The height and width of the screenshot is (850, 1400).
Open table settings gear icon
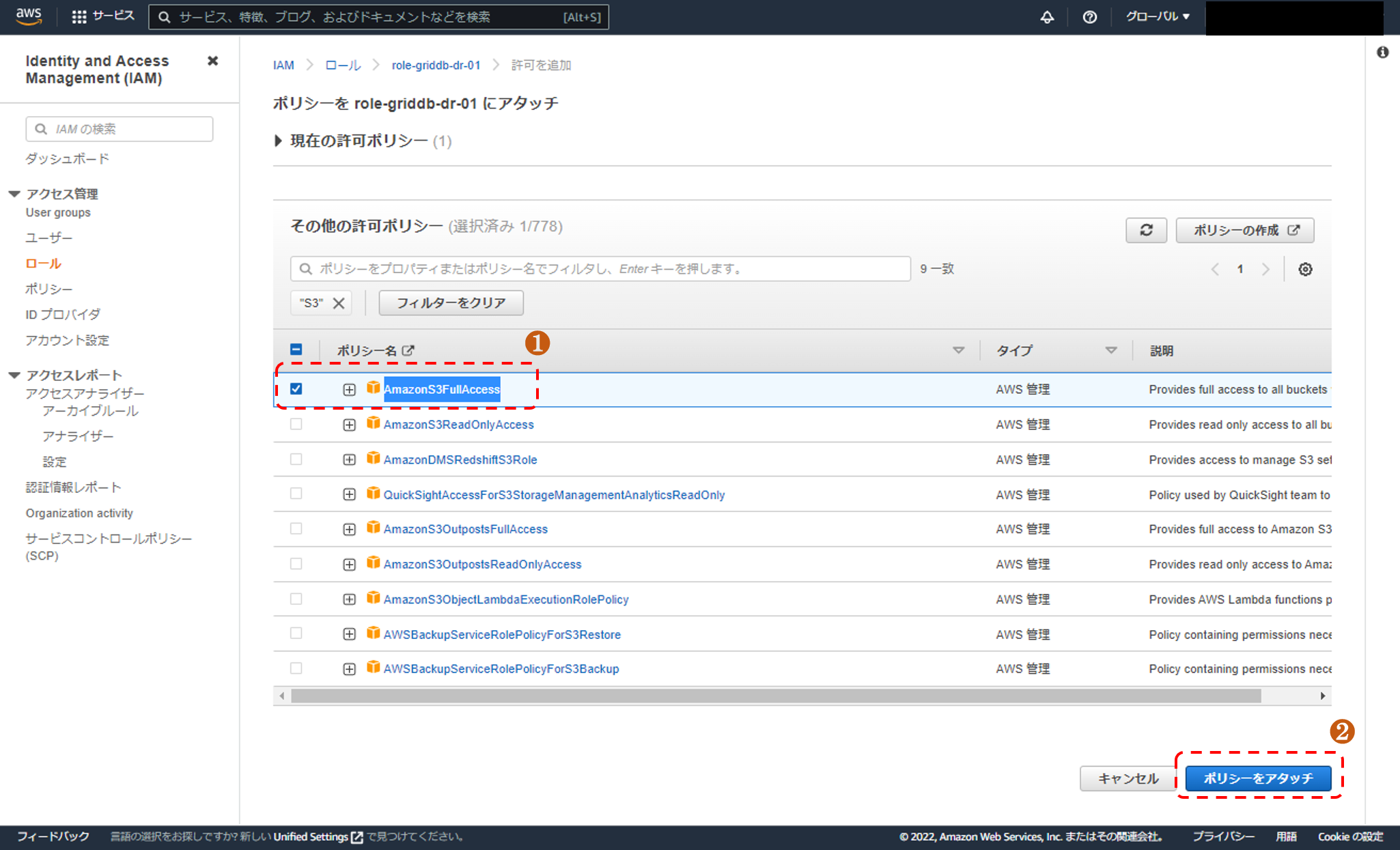1305,269
